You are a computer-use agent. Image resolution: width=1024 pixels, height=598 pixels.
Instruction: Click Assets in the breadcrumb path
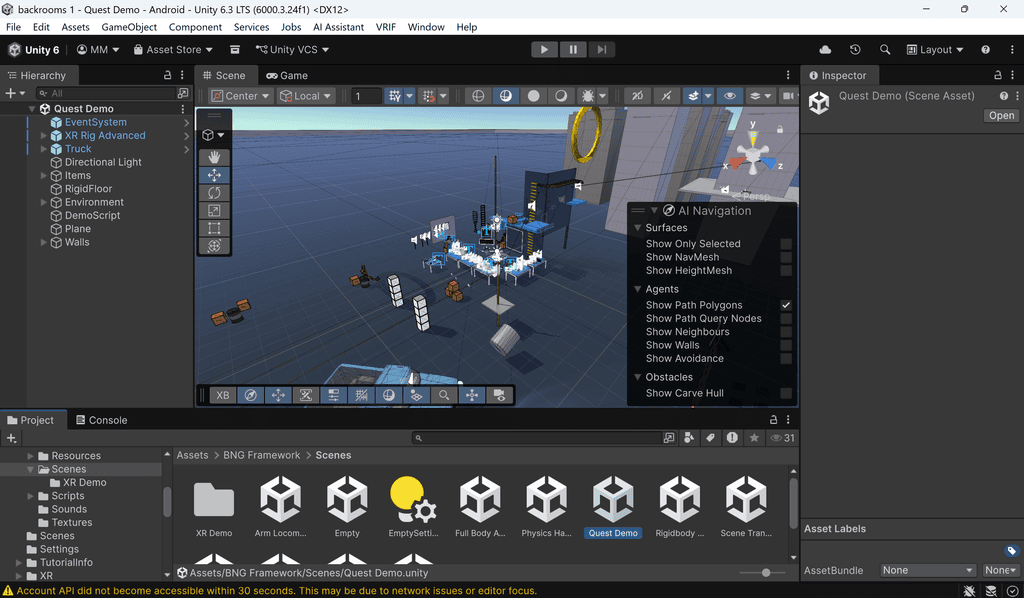pyautogui.click(x=193, y=455)
